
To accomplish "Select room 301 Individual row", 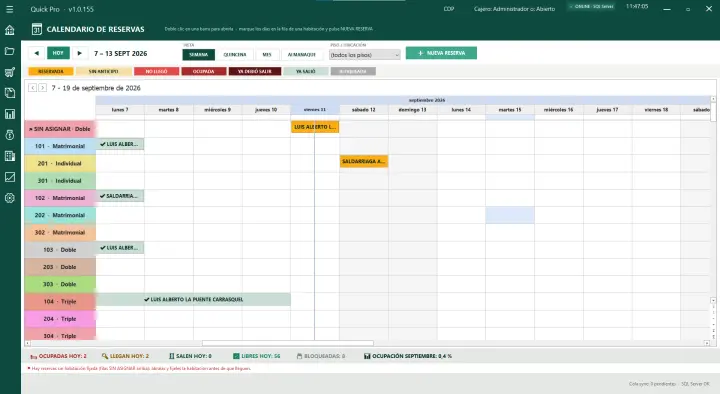I will click(x=60, y=181).
